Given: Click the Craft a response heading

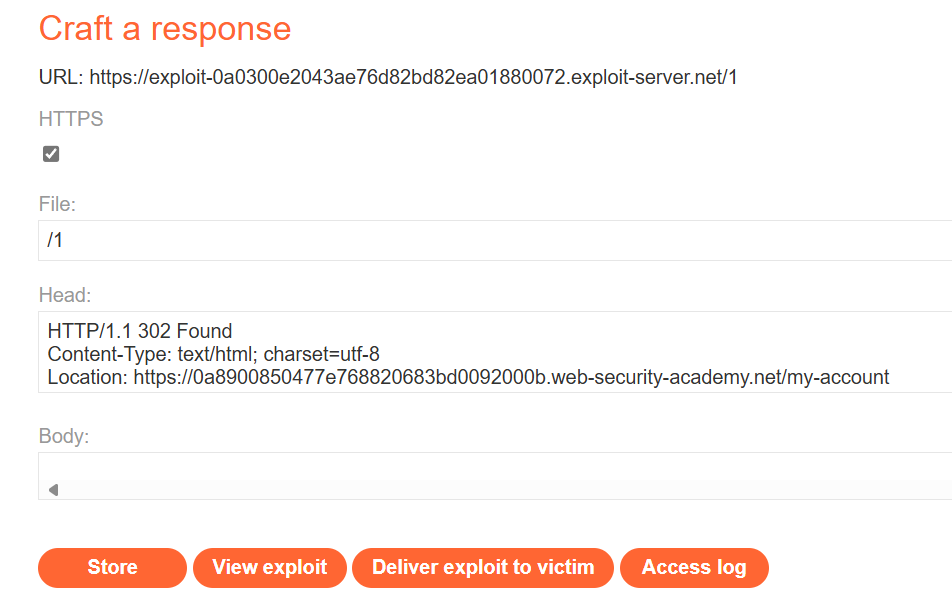Looking at the screenshot, I should coord(165,28).
